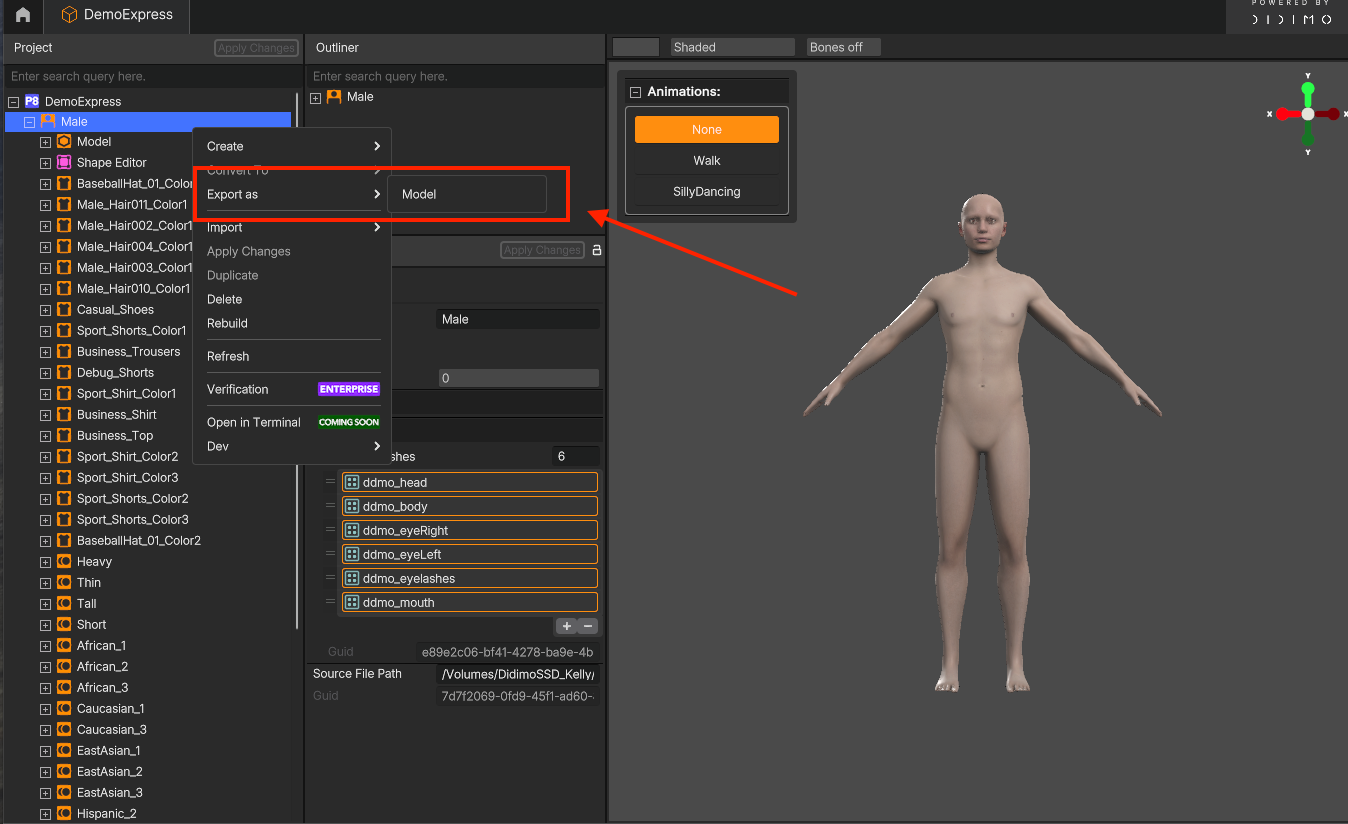
Task: Click the drag handle beside ddmo_head
Action: coord(330,482)
